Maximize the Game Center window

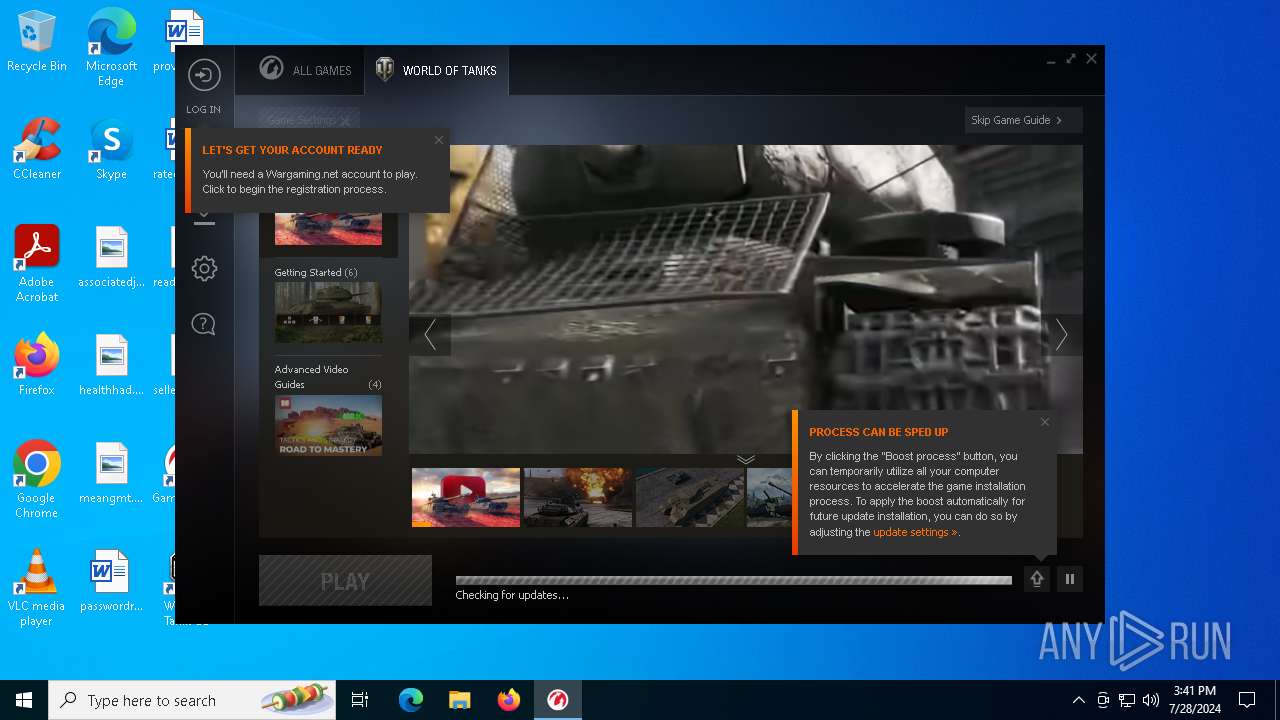coord(1071,59)
